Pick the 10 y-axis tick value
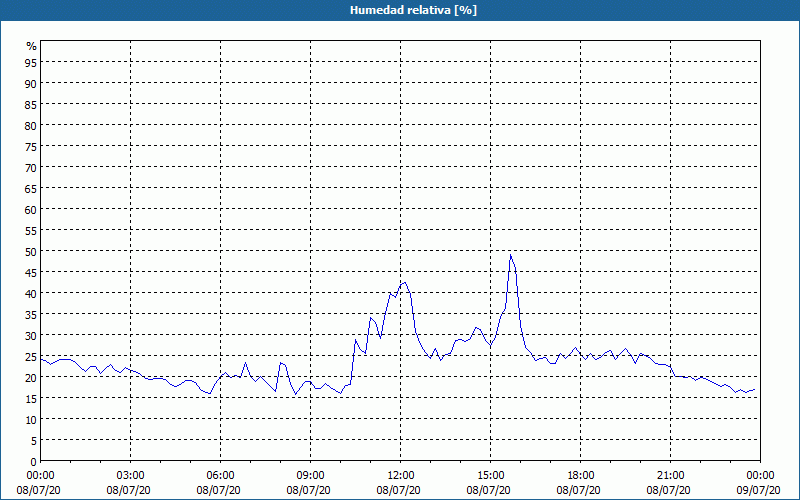800x500 pixels. tap(31, 420)
